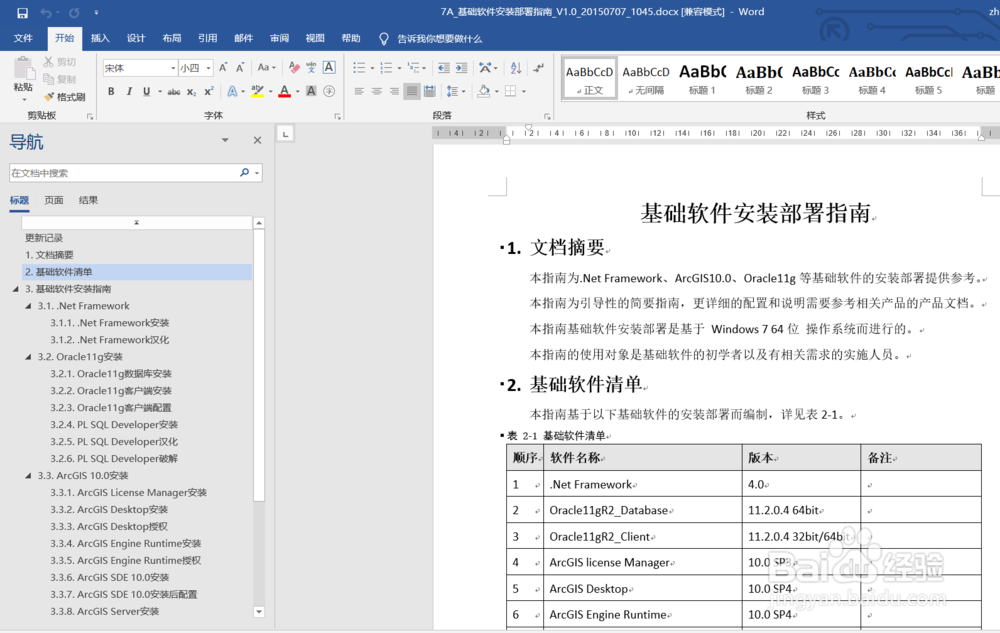Apply the yellow text highlight color
This screenshot has width=1000, height=633.
tap(257, 92)
